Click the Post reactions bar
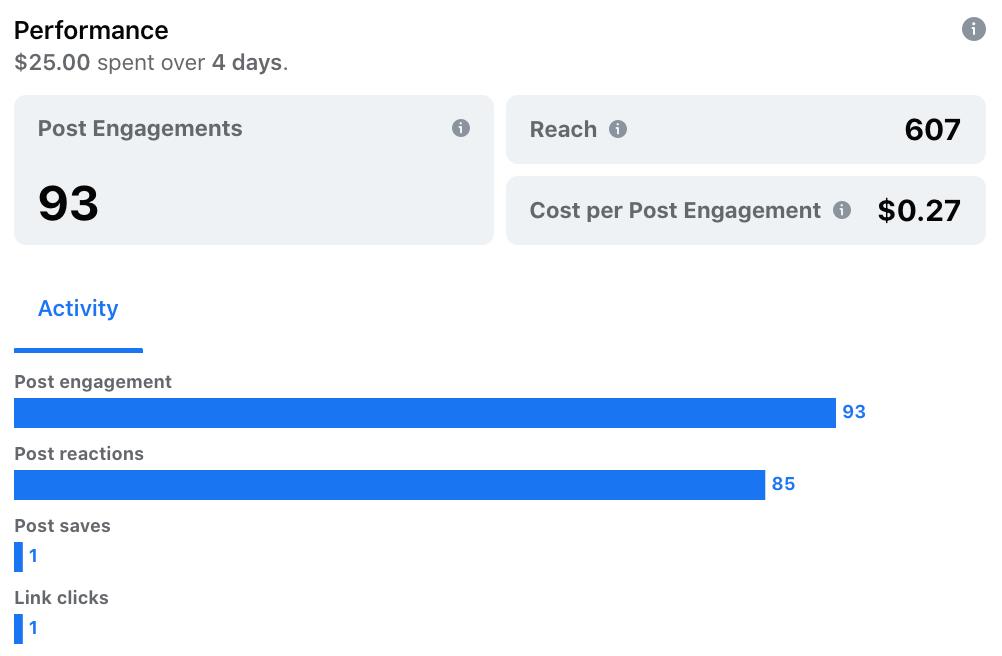 pyautogui.click(x=389, y=485)
